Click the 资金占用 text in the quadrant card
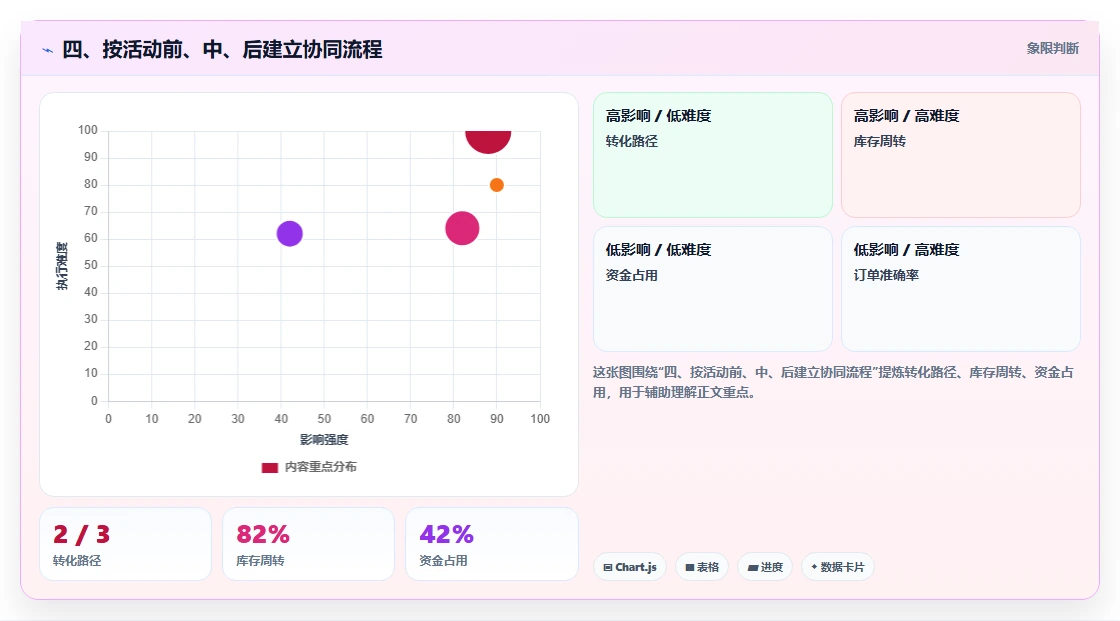Screen dimensions: 1120x621 (631, 275)
